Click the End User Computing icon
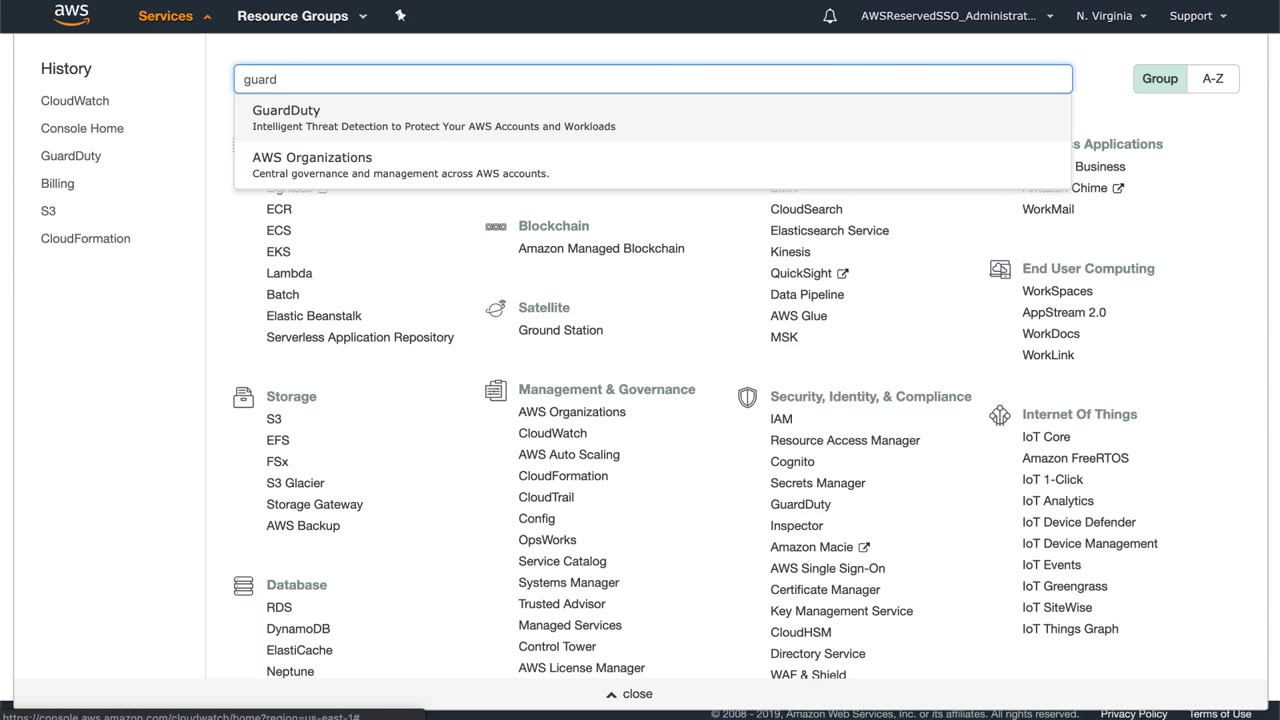This screenshot has width=1280, height=720. point(999,269)
